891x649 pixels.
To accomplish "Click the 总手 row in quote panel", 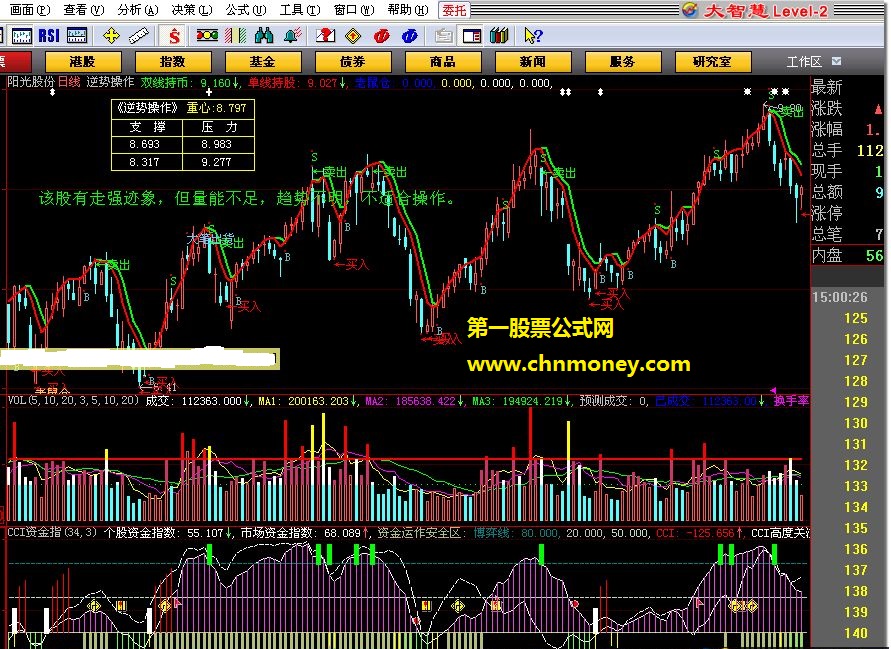I will pyautogui.click(x=847, y=150).
